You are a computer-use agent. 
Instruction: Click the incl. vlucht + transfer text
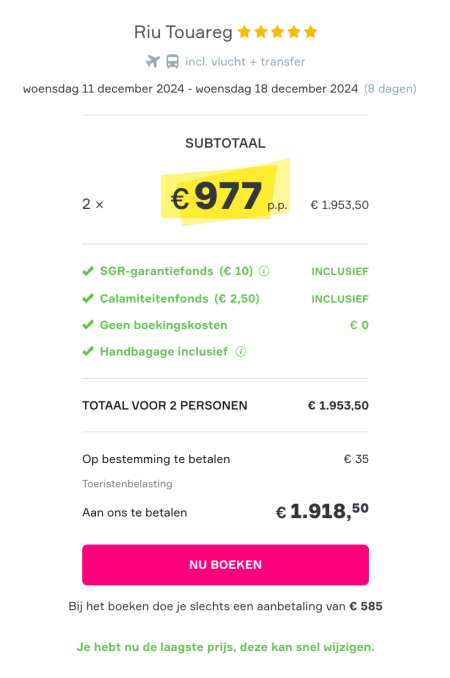click(245, 62)
